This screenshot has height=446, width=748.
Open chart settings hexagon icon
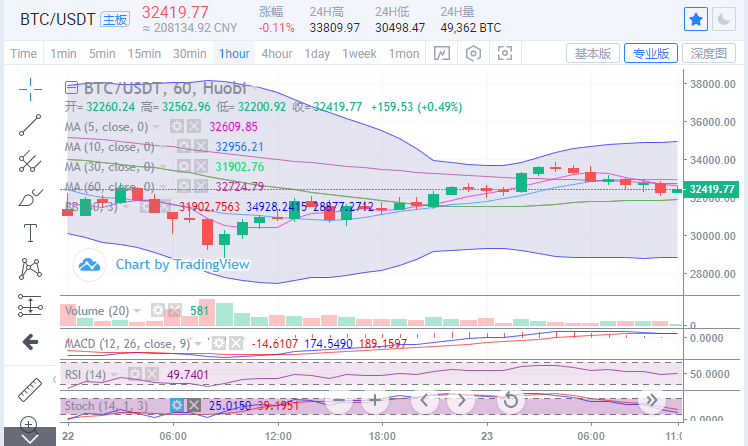(473, 53)
